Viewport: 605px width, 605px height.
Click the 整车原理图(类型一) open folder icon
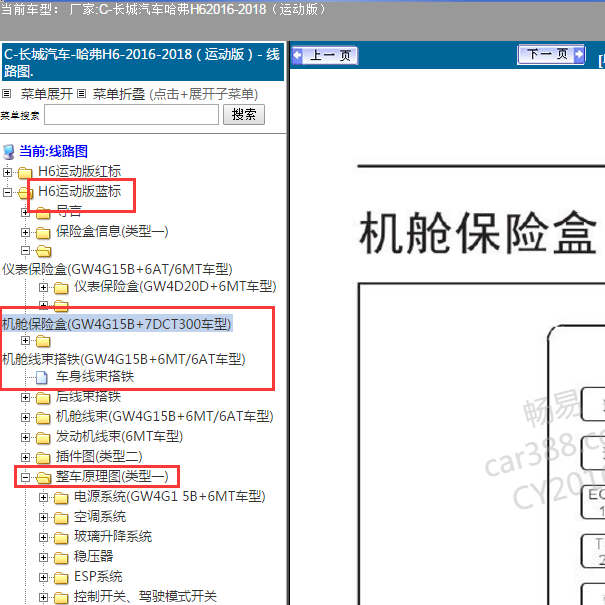click(44, 478)
